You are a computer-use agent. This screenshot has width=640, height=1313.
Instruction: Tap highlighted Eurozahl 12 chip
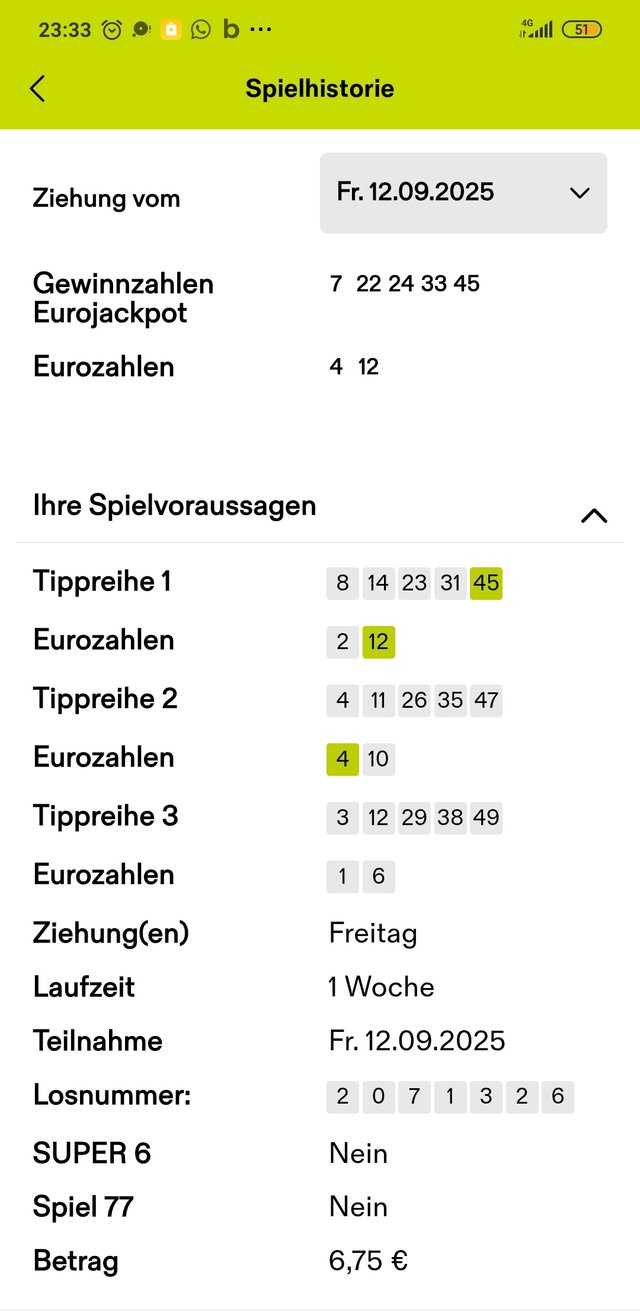point(378,642)
